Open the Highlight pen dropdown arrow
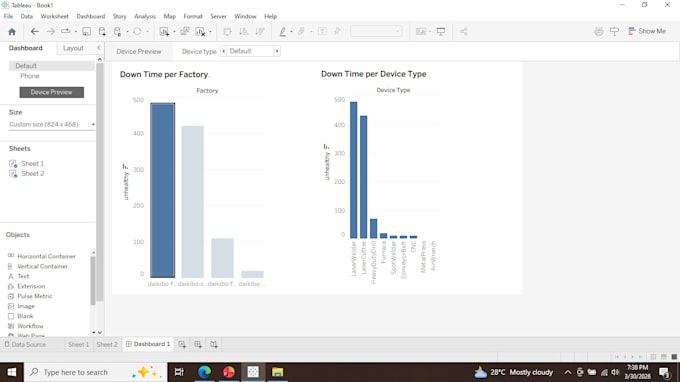Image resolution: width=680 pixels, height=382 pixels. [291, 32]
